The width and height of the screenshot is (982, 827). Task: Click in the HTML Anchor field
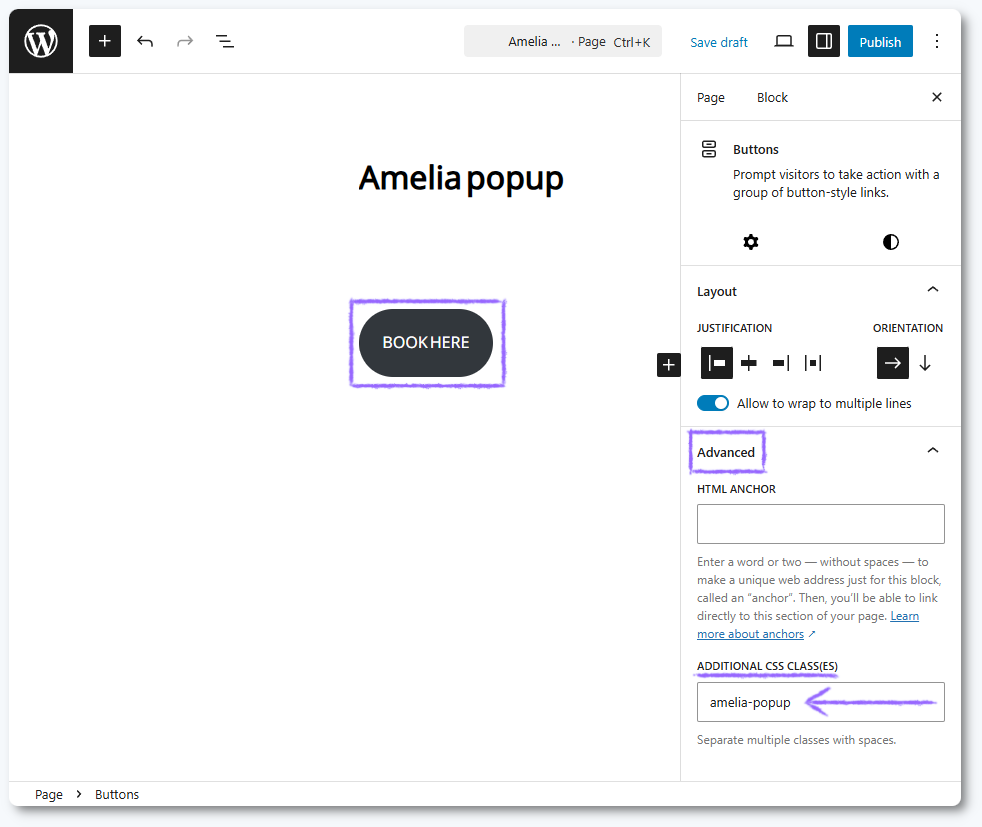pyautogui.click(x=820, y=524)
